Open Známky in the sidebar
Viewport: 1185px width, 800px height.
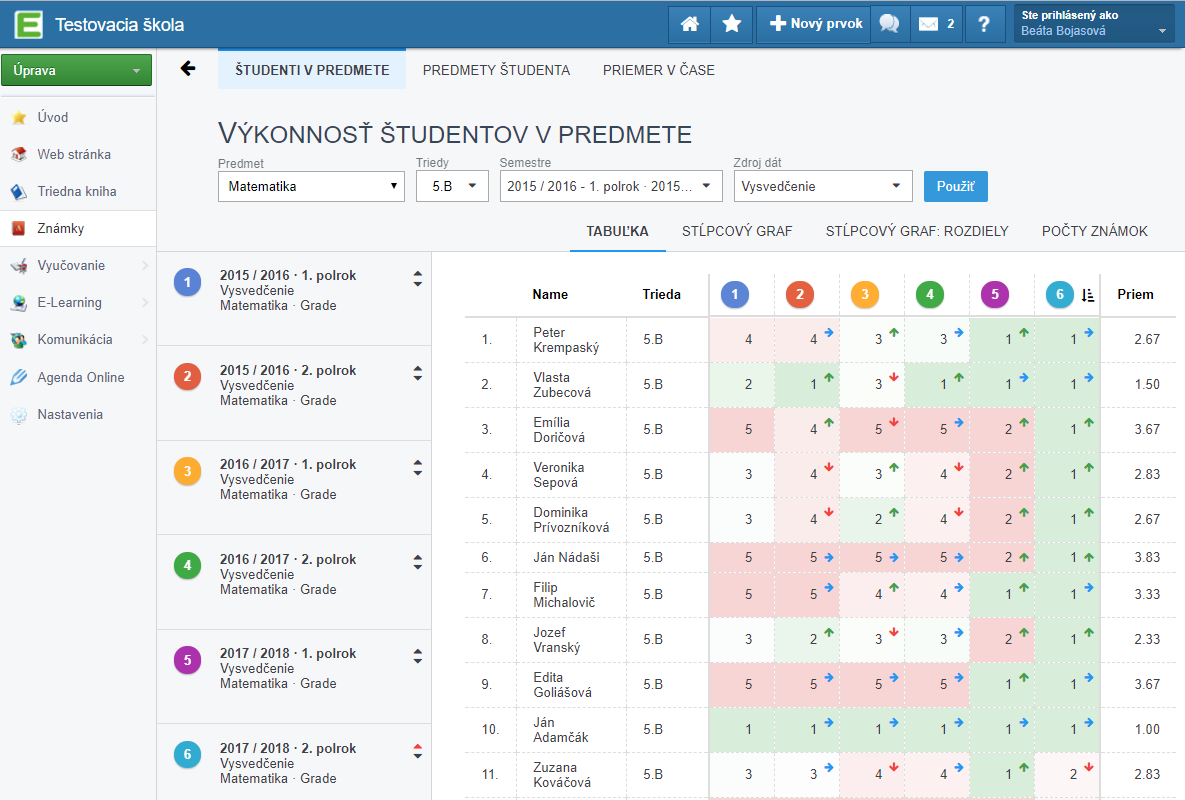click(x=78, y=228)
